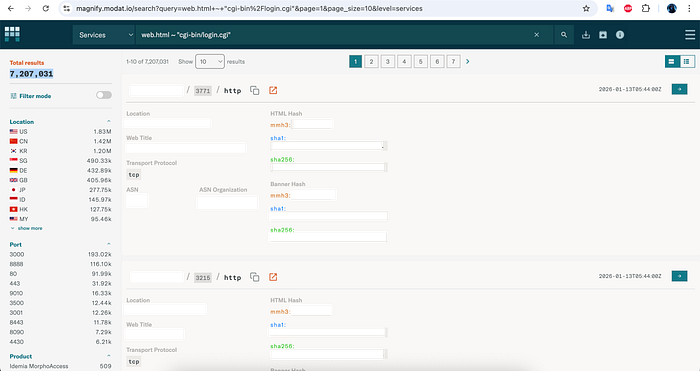
Task: Filter by location SG
Action: point(60,161)
